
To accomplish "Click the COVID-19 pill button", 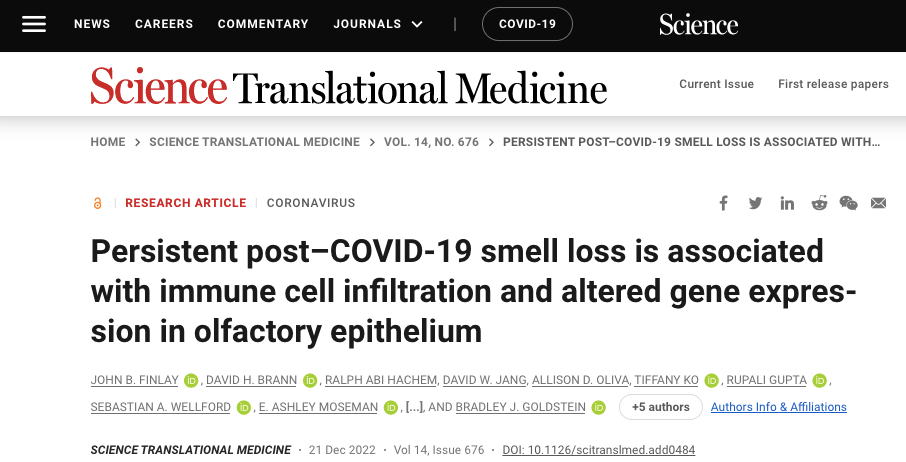I will click(527, 24).
